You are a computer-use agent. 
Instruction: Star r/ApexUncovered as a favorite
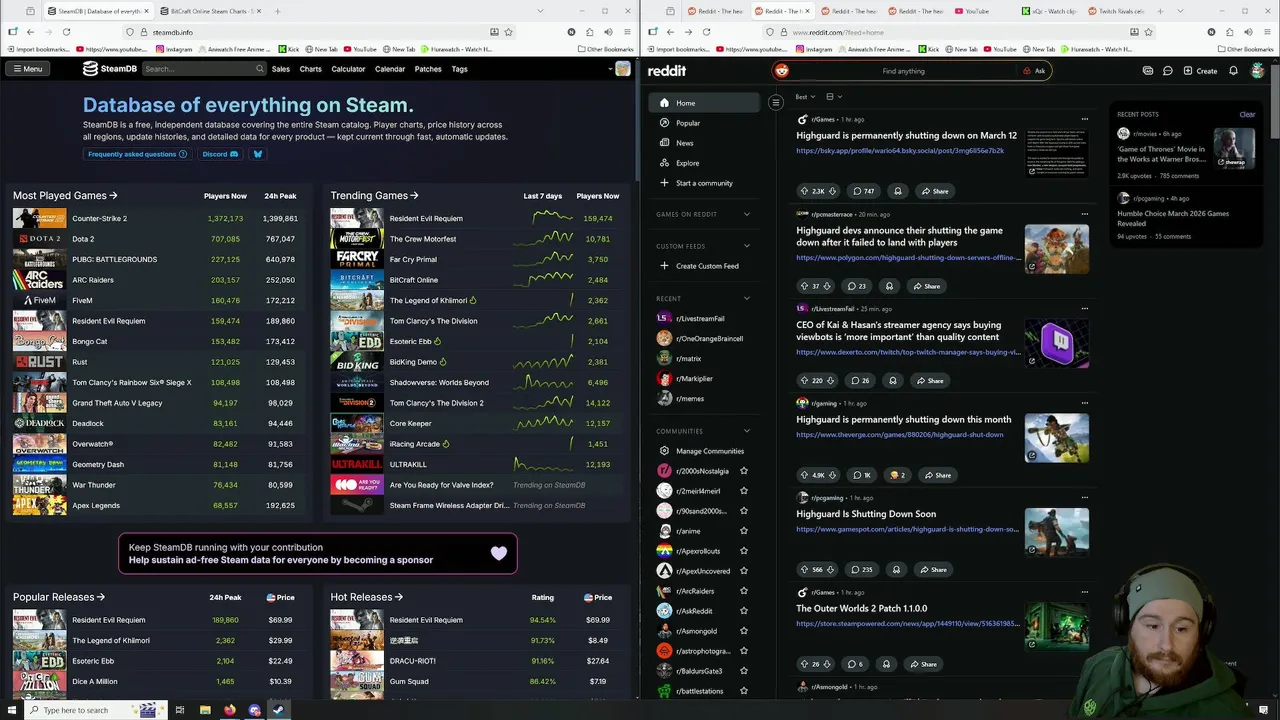pos(743,571)
